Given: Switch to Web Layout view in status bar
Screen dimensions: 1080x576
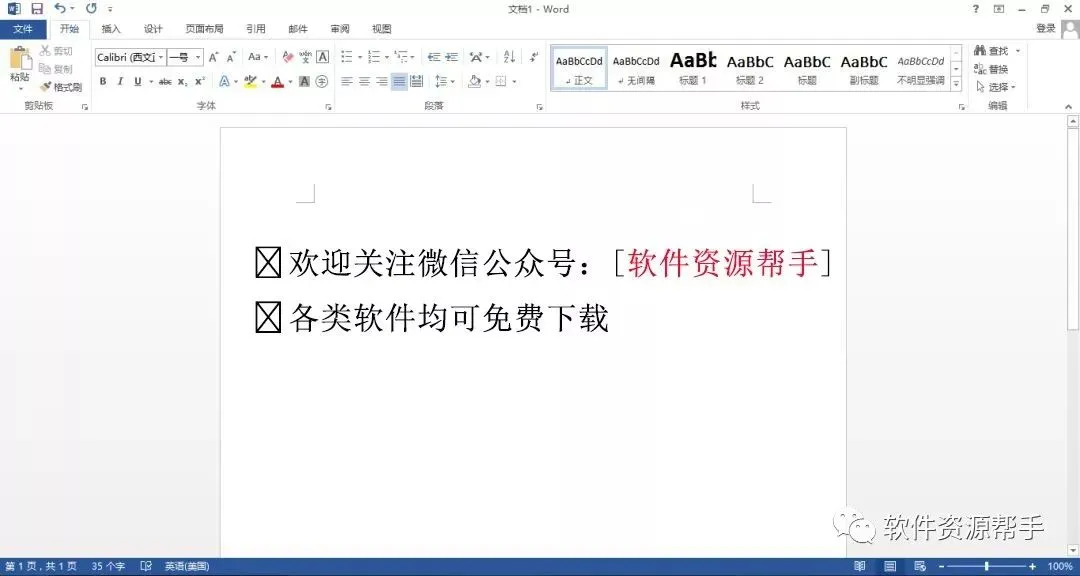Looking at the screenshot, I should pos(920,566).
